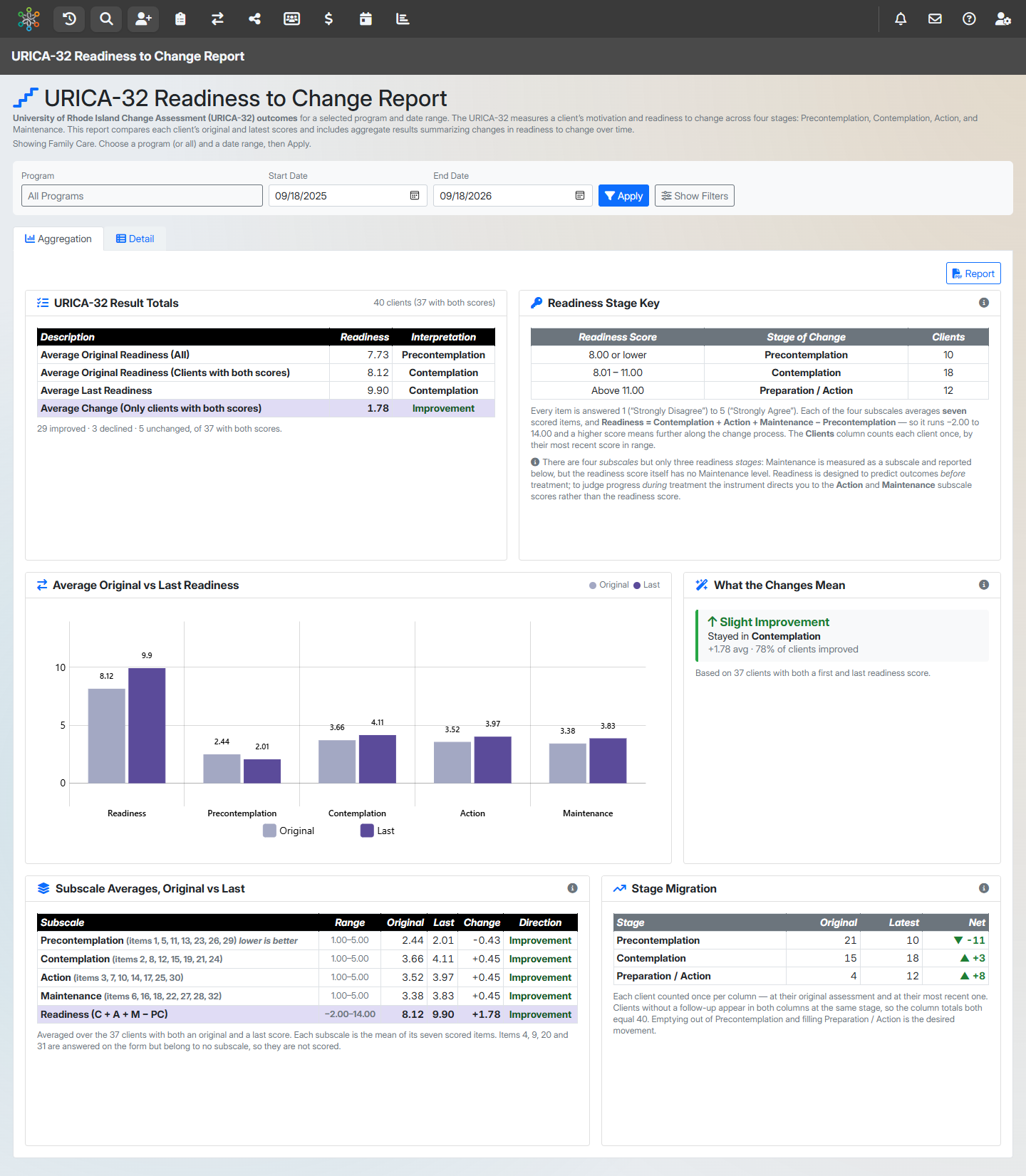Viewport: 1026px width, 1176px height.
Task: Open the share nodes icon
Action: (254, 19)
